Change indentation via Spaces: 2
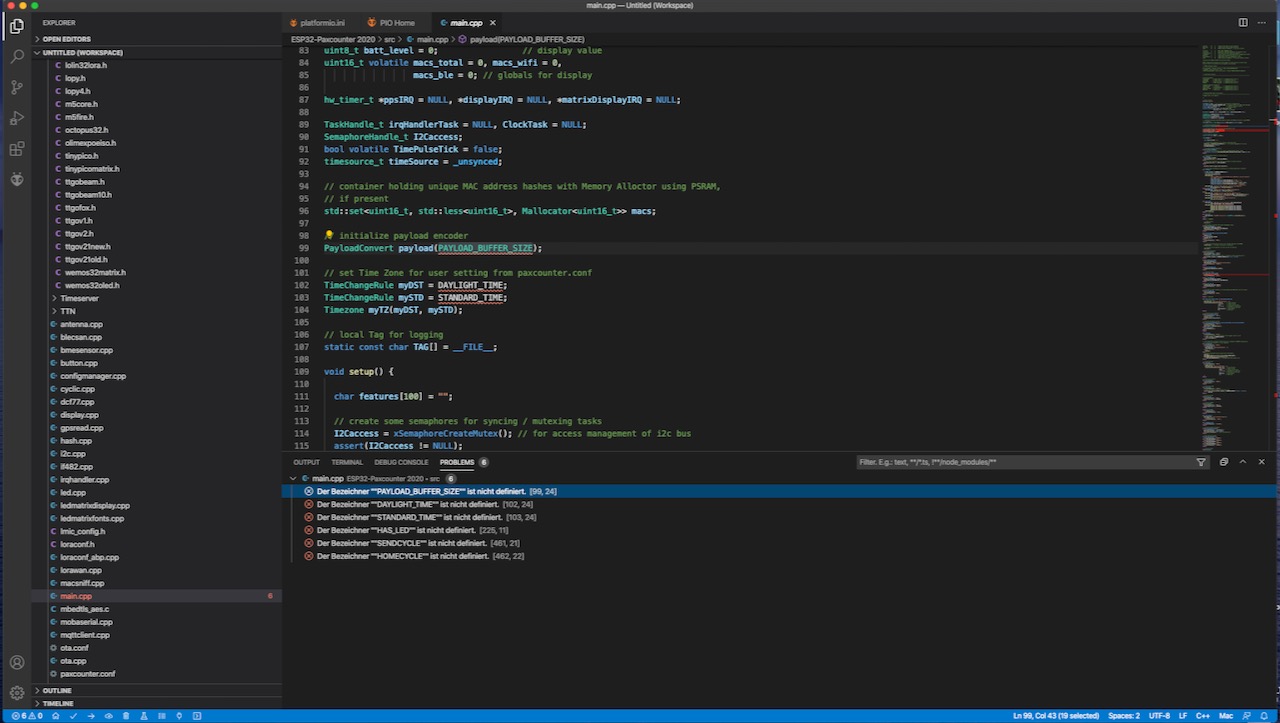 pos(1124,716)
